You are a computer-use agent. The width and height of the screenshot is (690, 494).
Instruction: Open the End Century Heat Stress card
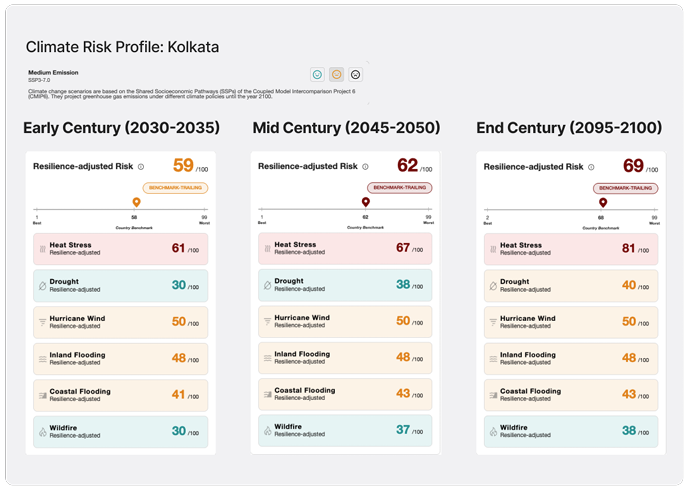coord(571,248)
